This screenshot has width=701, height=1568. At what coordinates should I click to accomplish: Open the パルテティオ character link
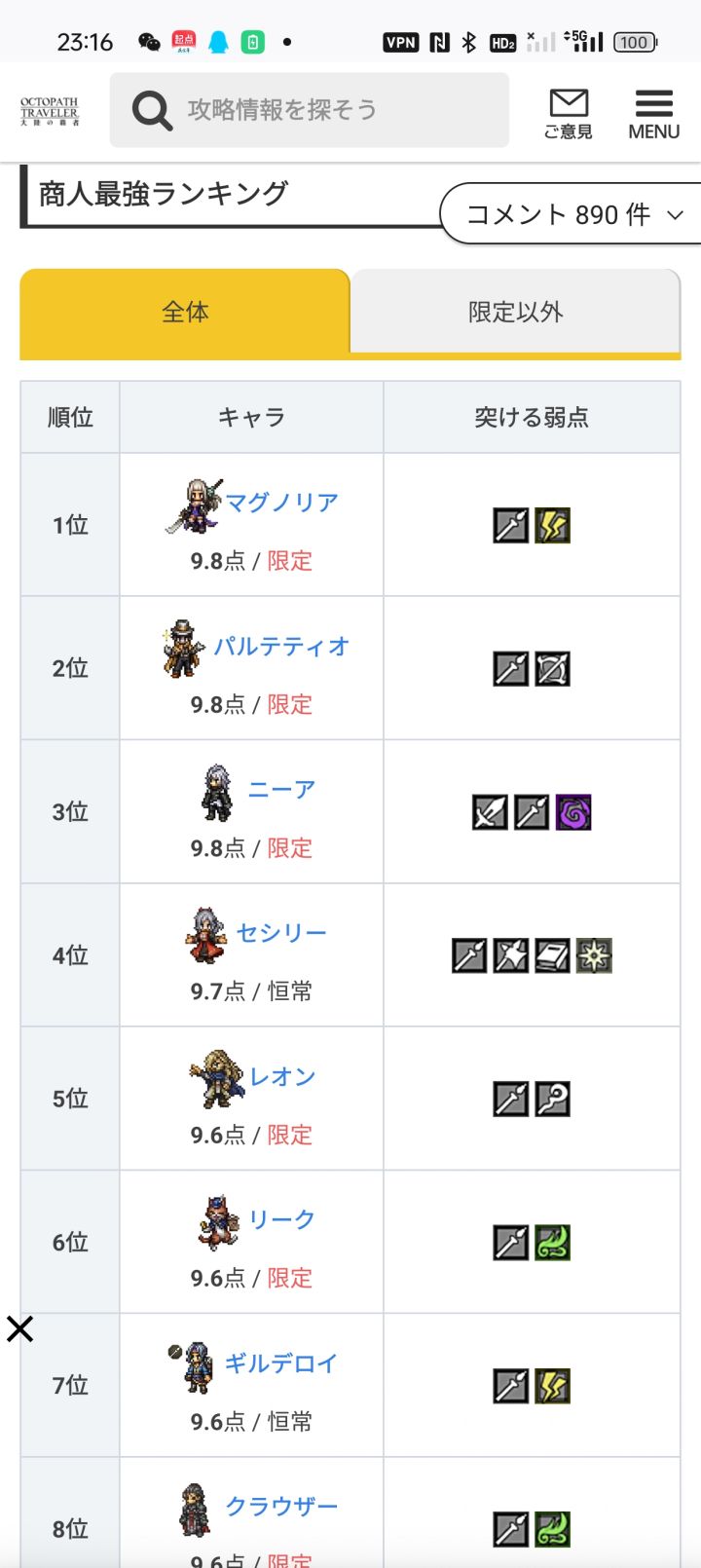tap(282, 646)
